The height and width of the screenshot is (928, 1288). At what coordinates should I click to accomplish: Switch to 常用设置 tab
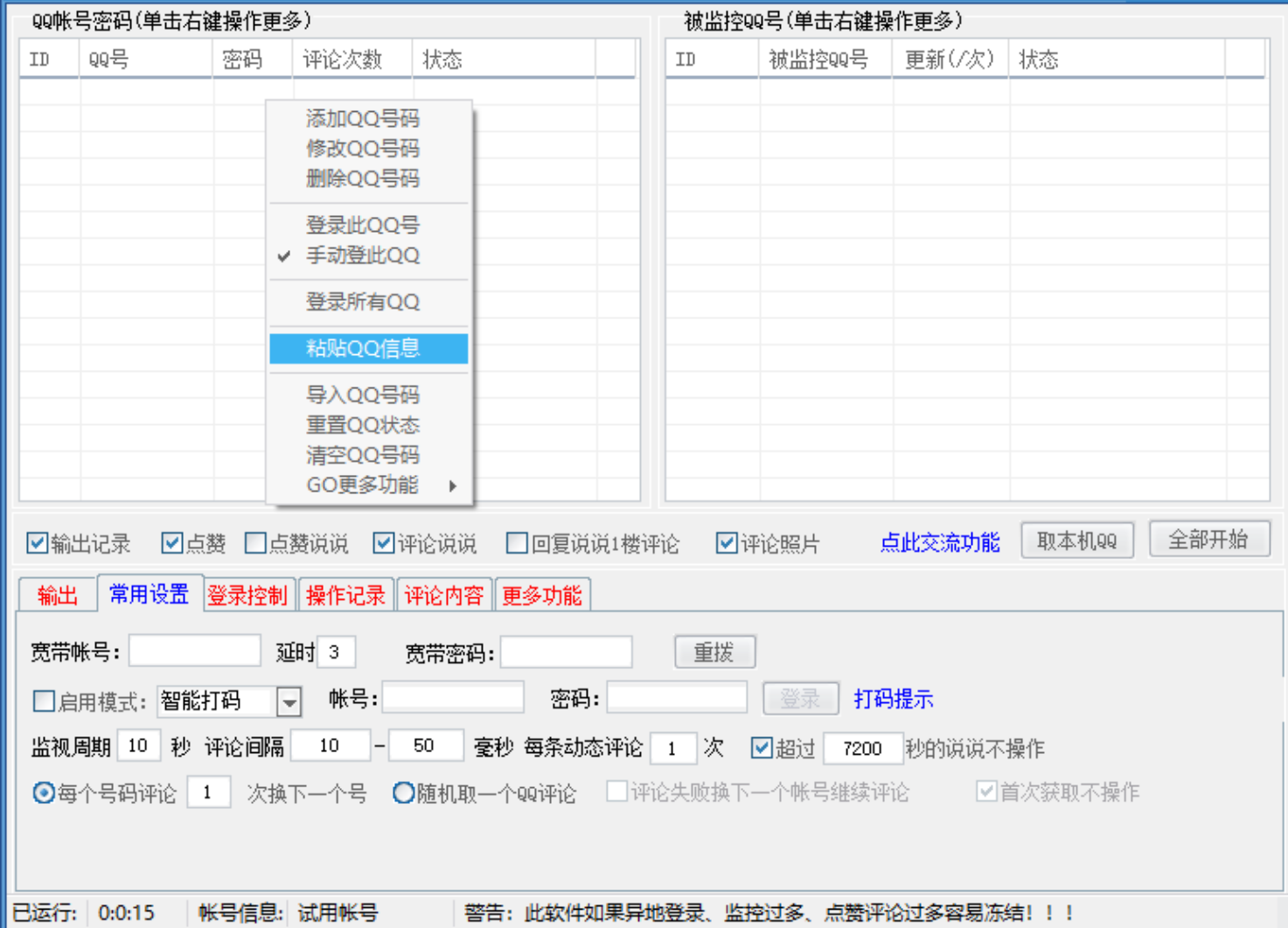[x=150, y=594]
